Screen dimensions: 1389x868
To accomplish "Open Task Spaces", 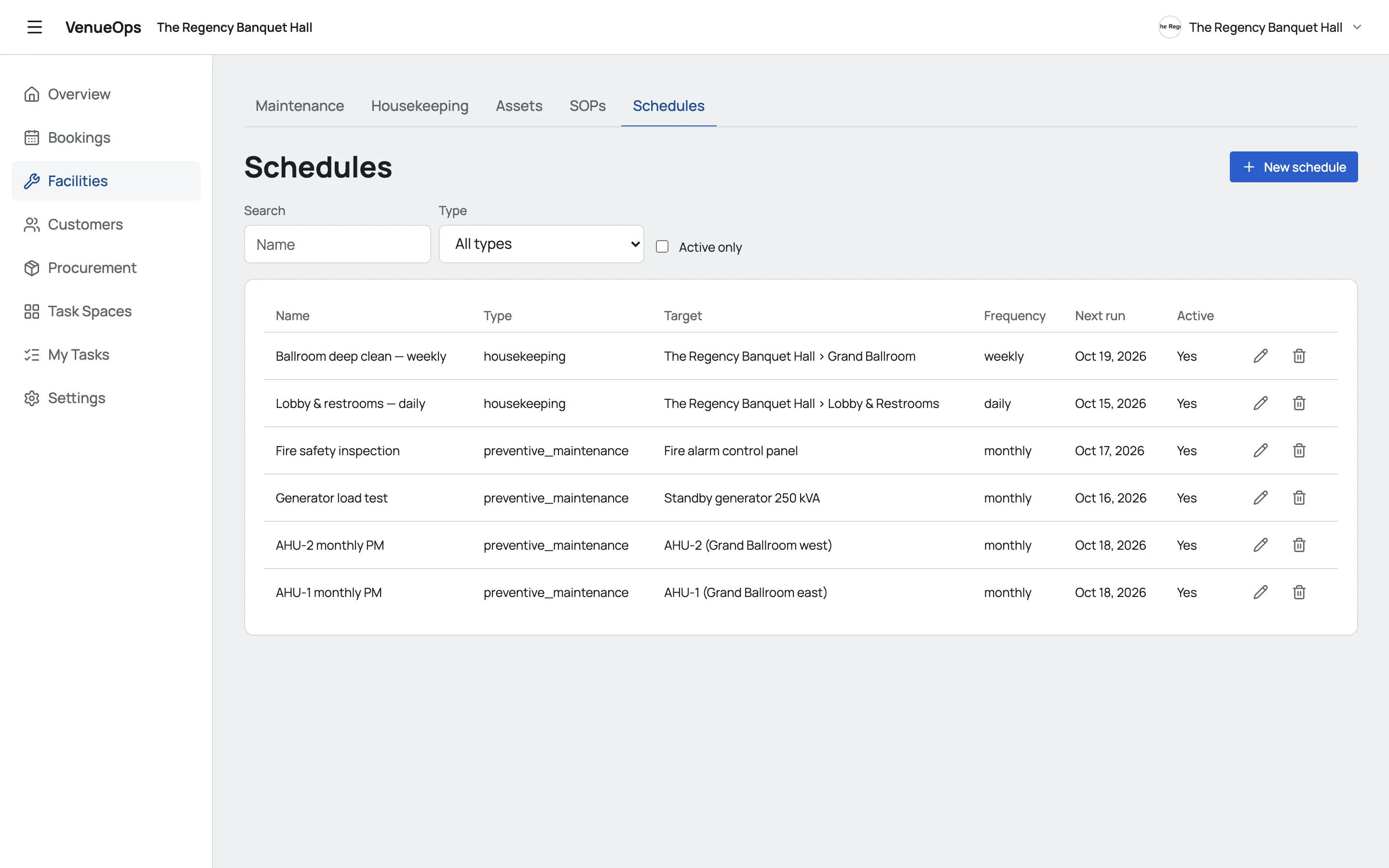I will [x=106, y=311].
